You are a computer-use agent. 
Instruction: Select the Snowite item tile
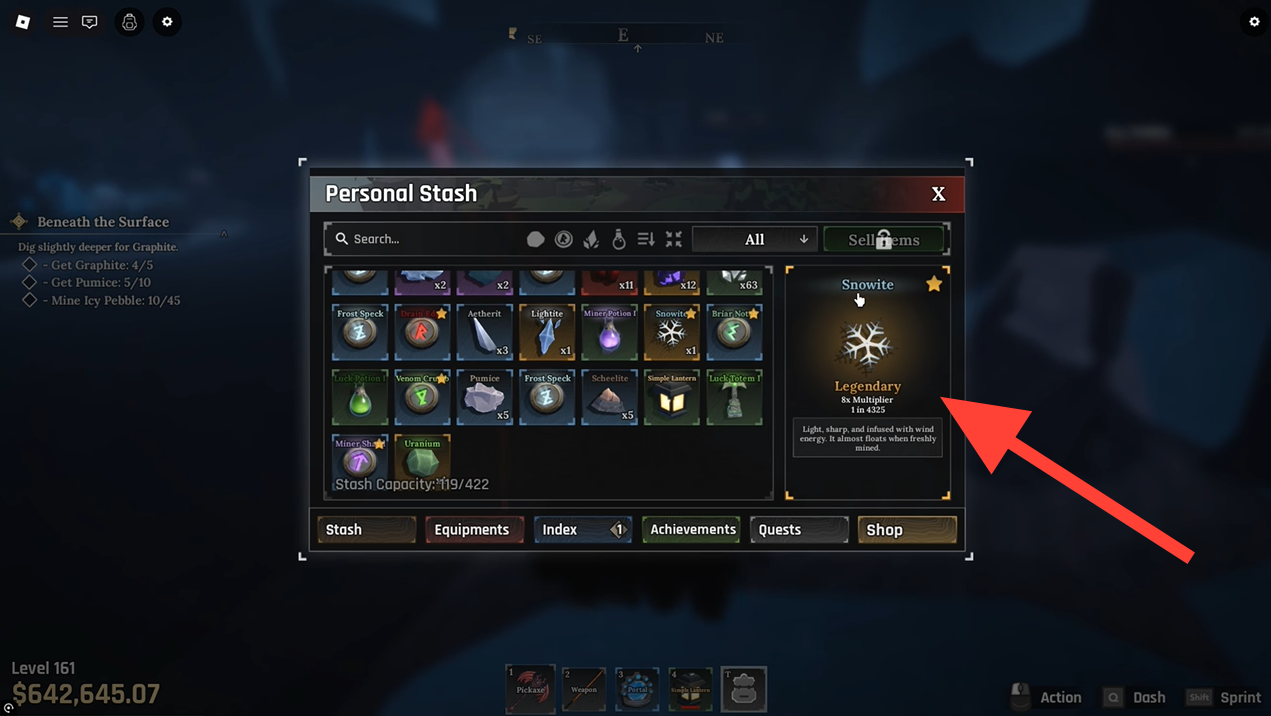click(672, 332)
